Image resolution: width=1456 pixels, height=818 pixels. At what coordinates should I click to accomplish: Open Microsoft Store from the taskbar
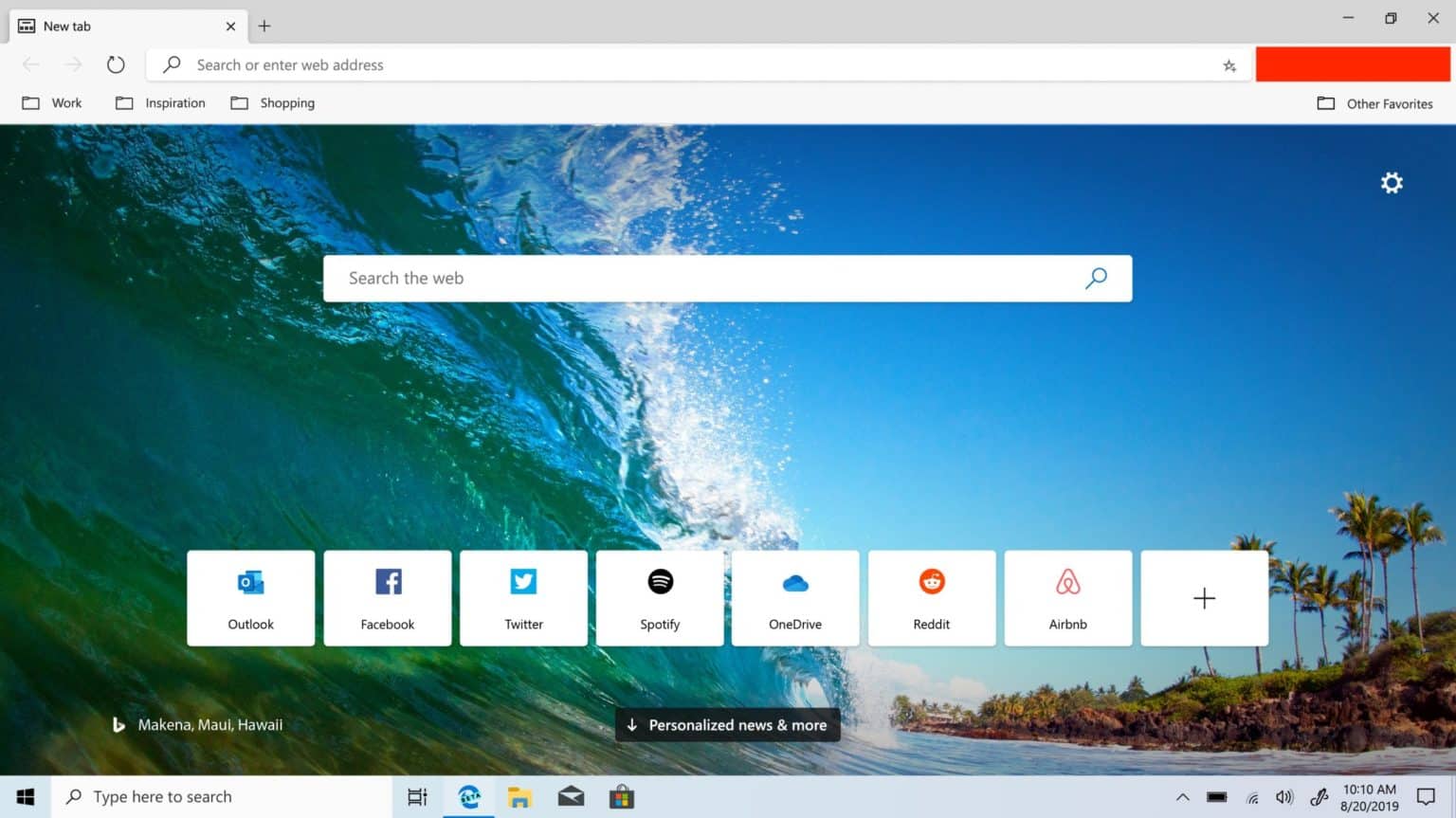(622, 796)
